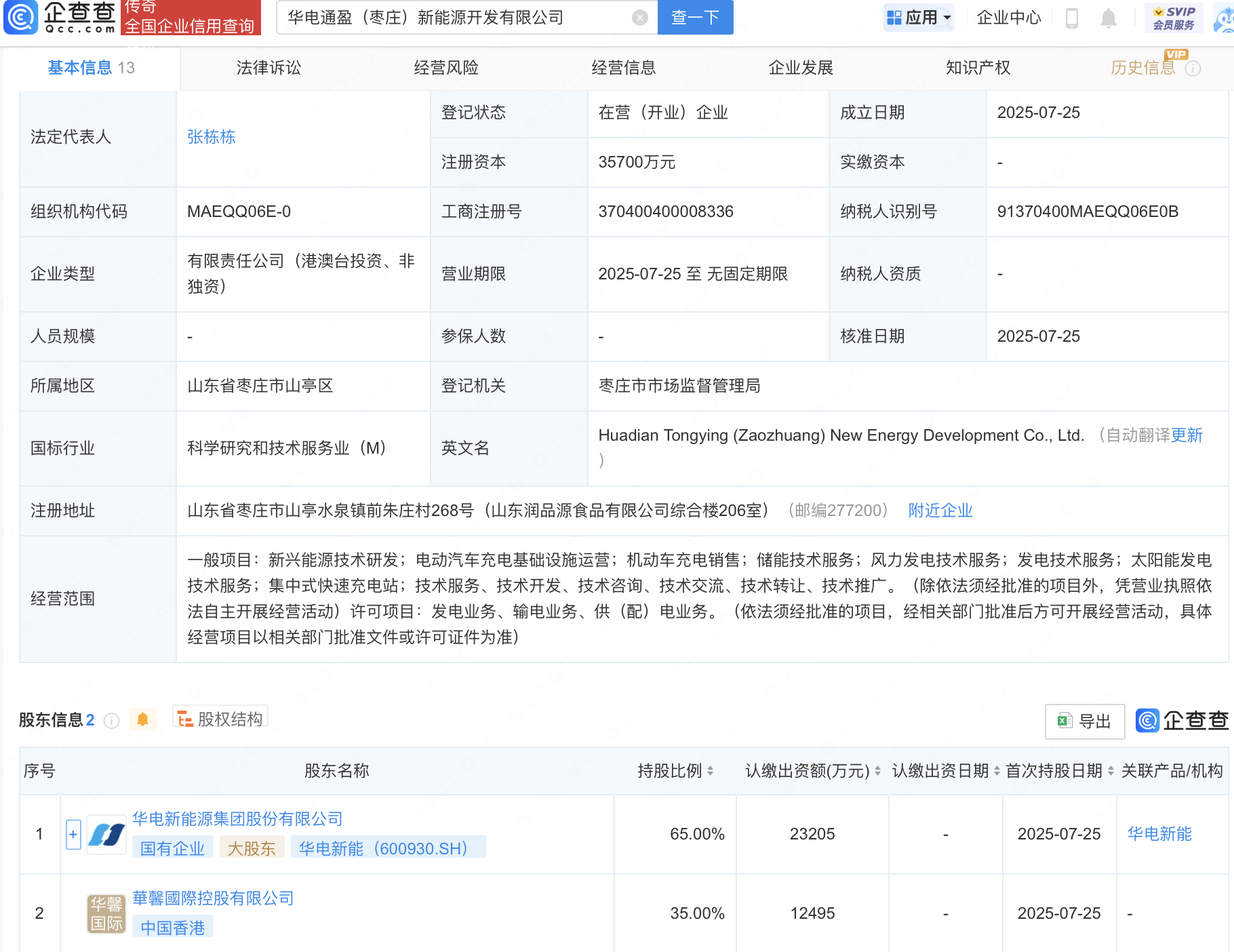The height and width of the screenshot is (952, 1234).
Task: Click info icon beside 历史信息
Action: [1193, 68]
